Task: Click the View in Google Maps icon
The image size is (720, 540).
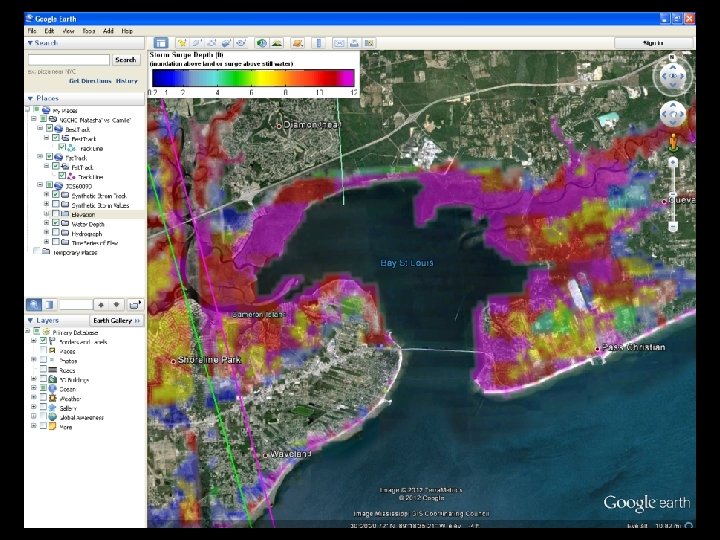Action: click(x=369, y=43)
